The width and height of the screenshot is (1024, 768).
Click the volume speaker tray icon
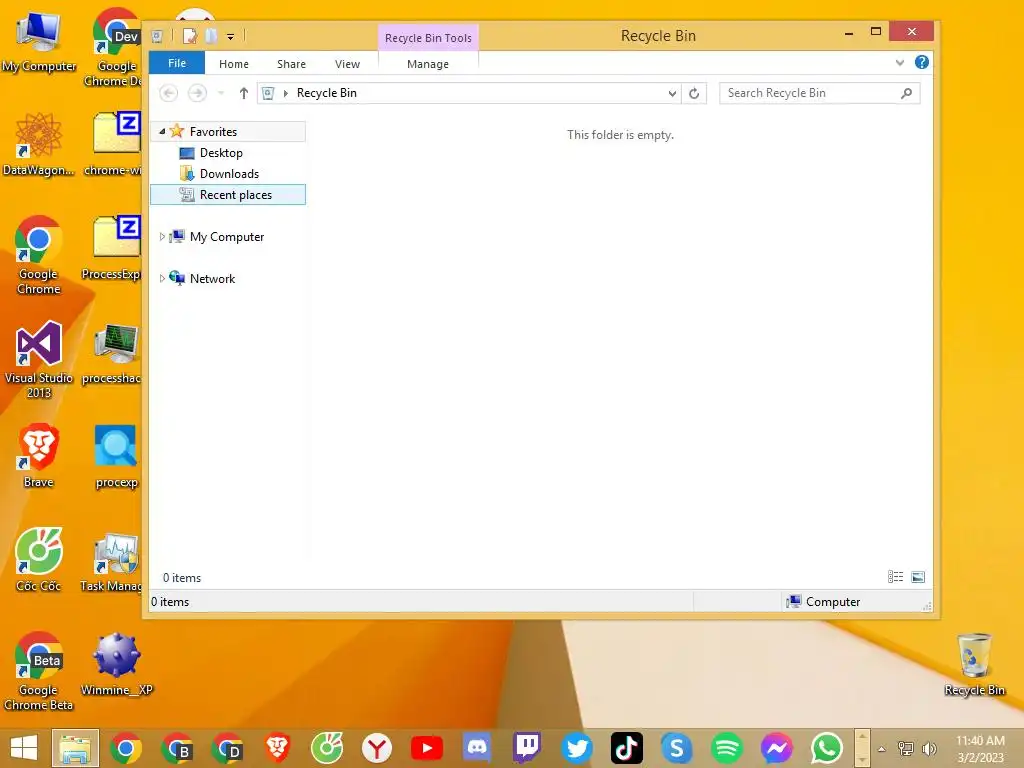click(x=929, y=749)
